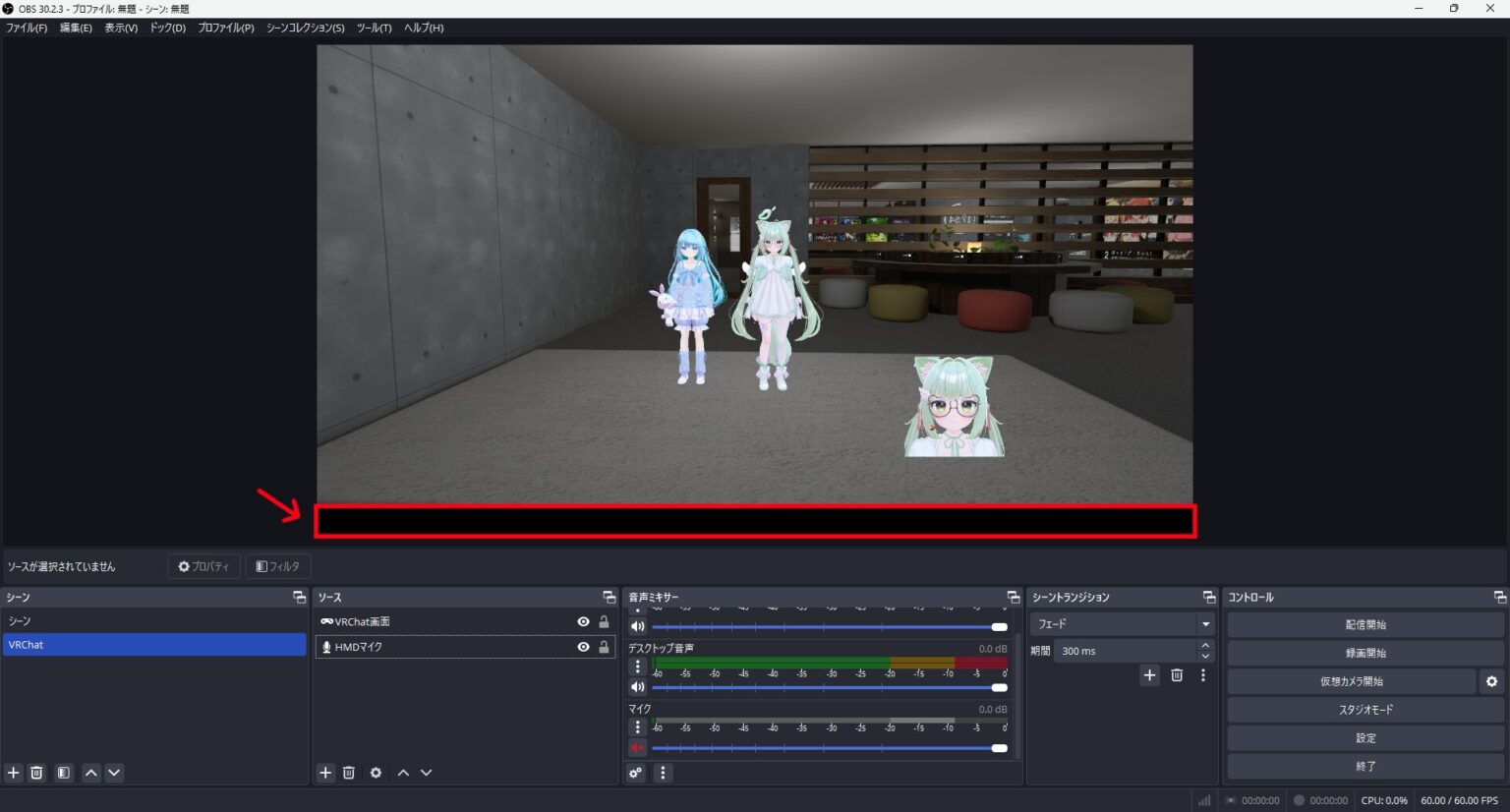Unmute the マイク audio channel
Viewport: 1510px width, 812px height.
[x=637, y=747]
